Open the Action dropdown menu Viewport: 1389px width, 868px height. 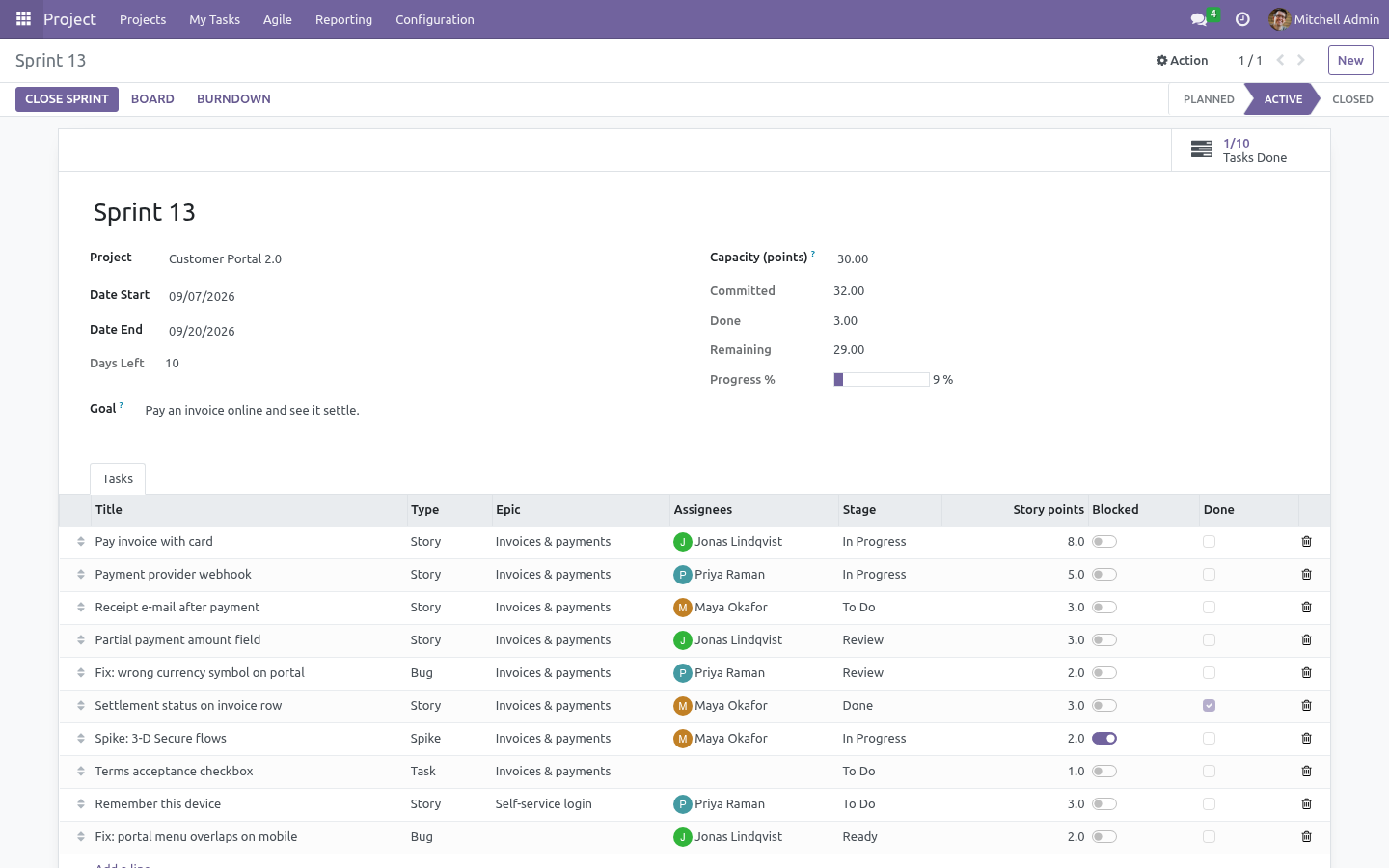pyautogui.click(x=1182, y=60)
